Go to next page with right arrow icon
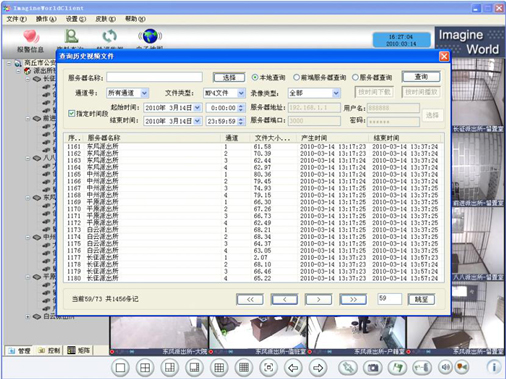 click(318, 368)
